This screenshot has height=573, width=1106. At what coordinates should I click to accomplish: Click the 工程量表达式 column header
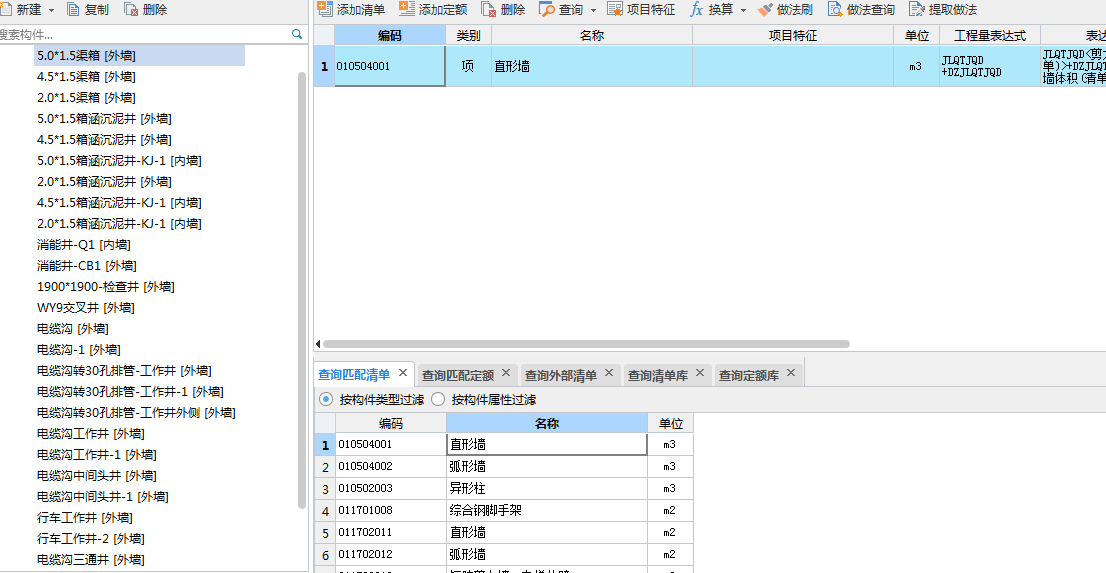990,35
